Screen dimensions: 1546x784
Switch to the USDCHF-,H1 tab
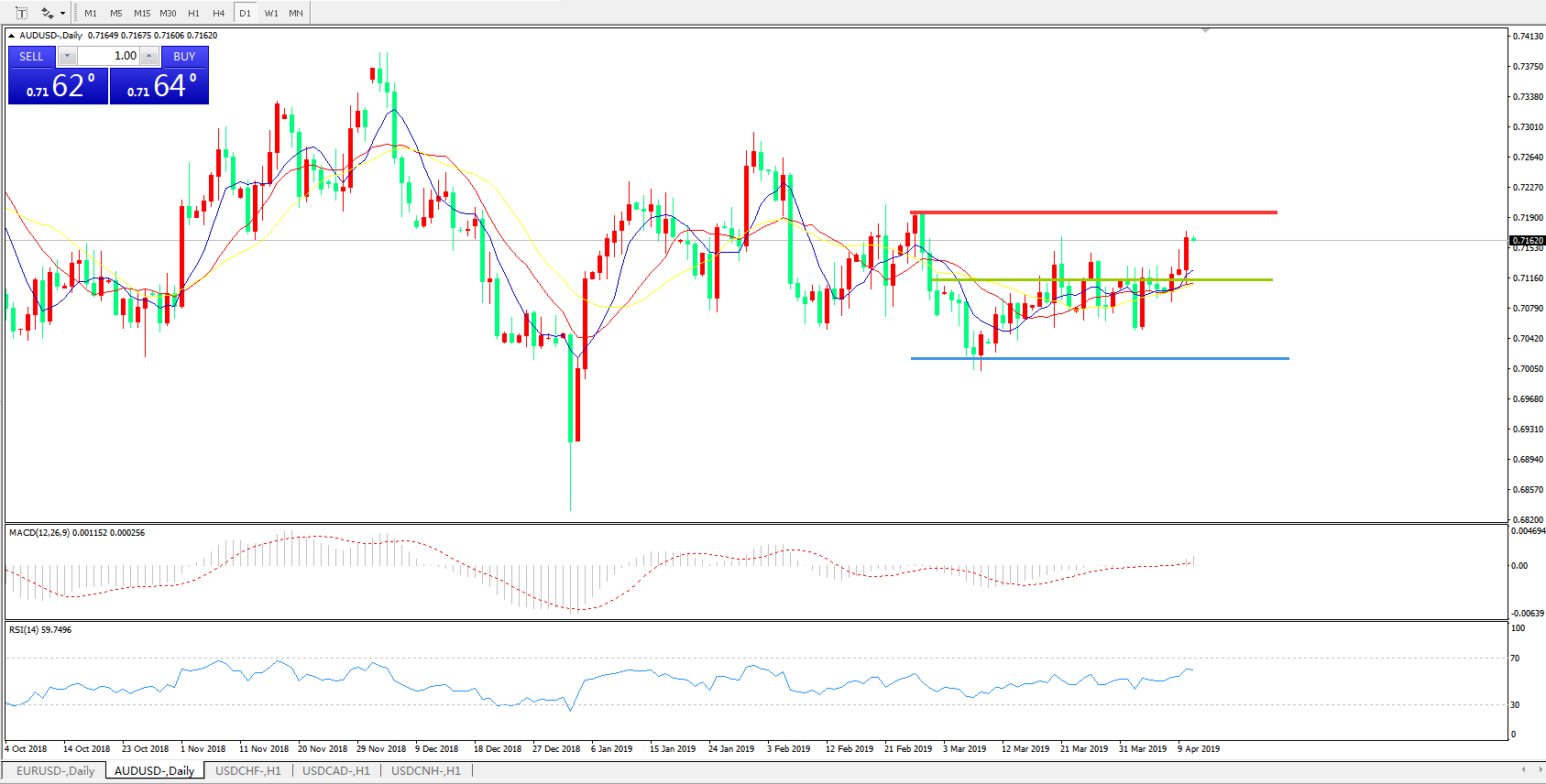pos(247,771)
